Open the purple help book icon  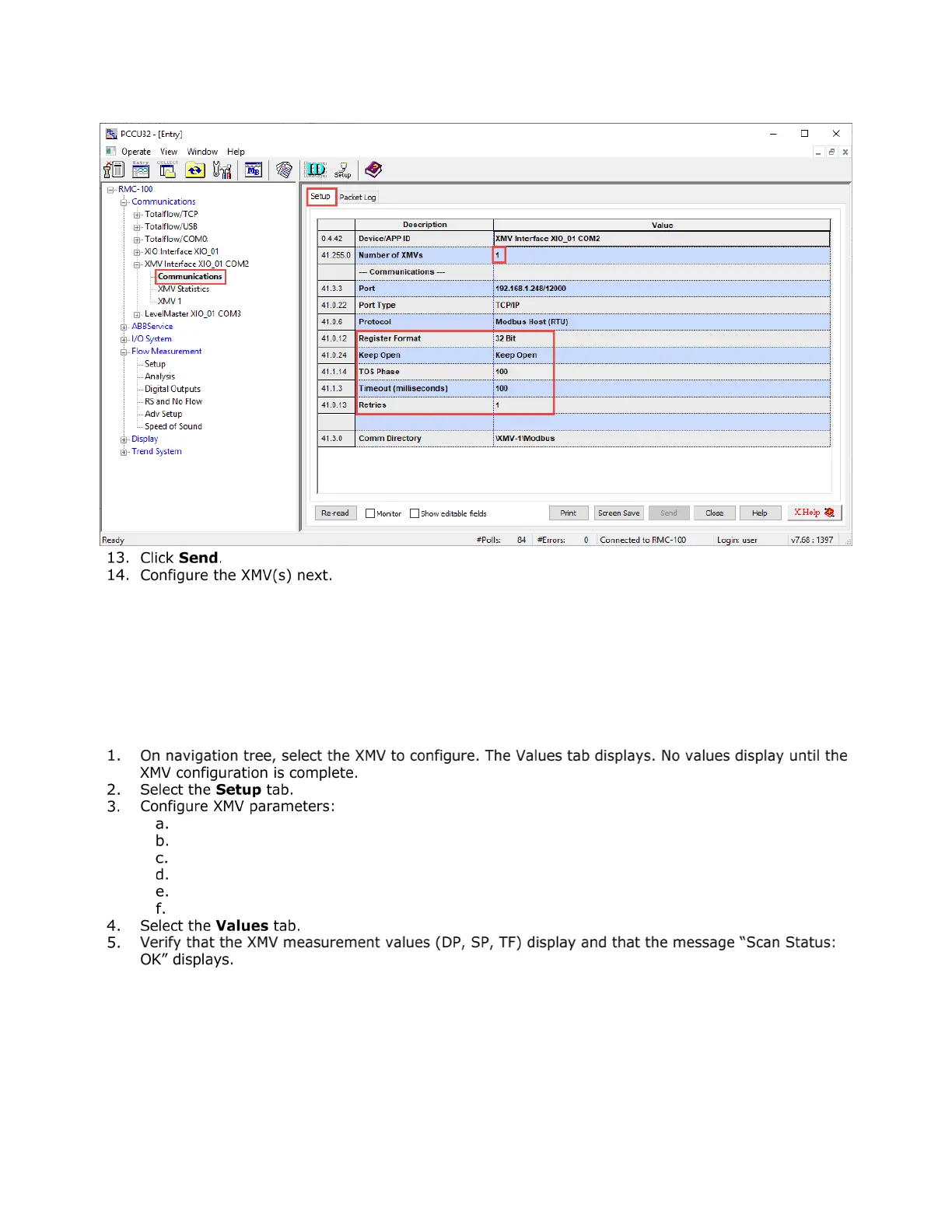[373, 170]
